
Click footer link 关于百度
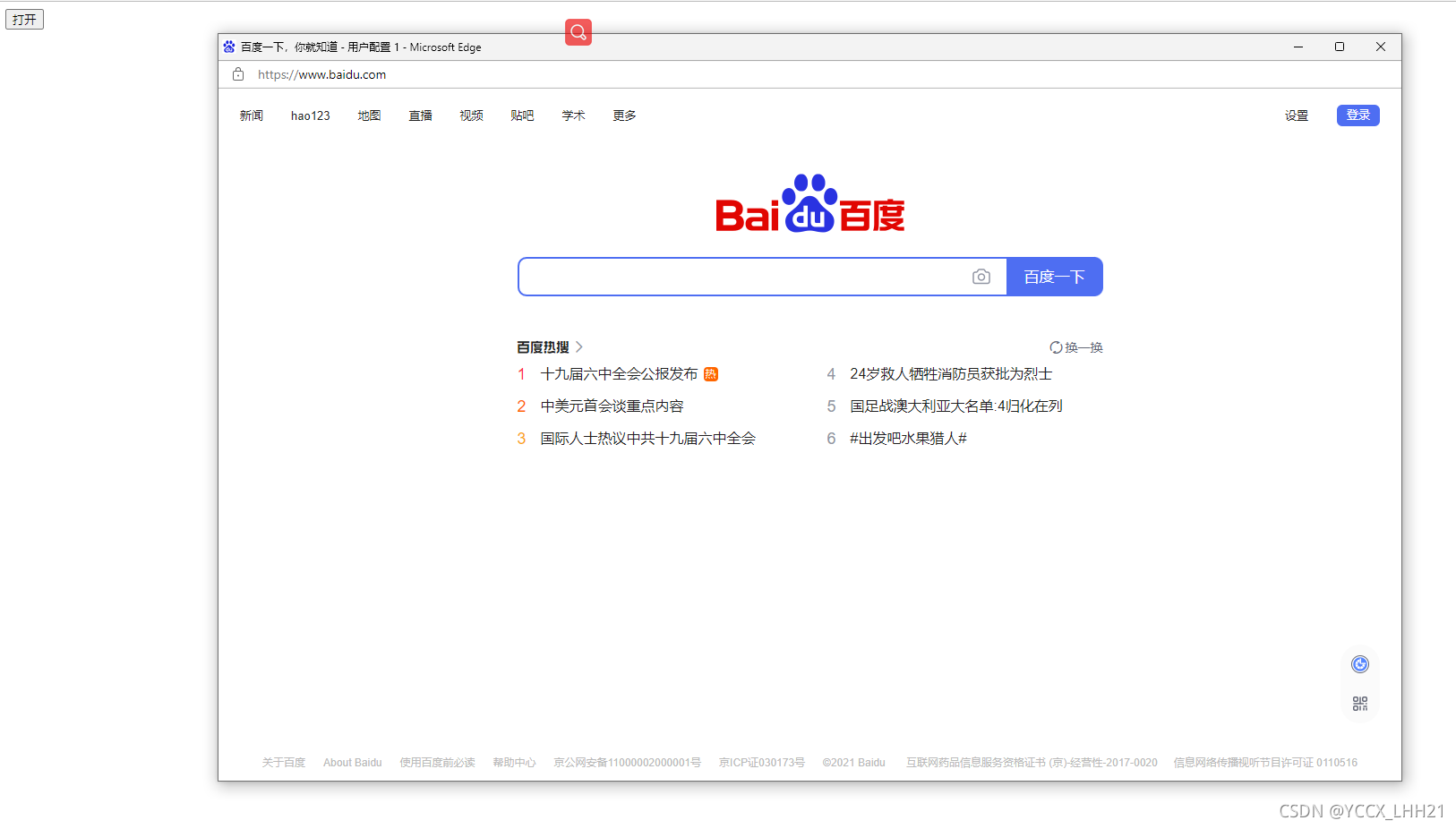tap(284, 763)
